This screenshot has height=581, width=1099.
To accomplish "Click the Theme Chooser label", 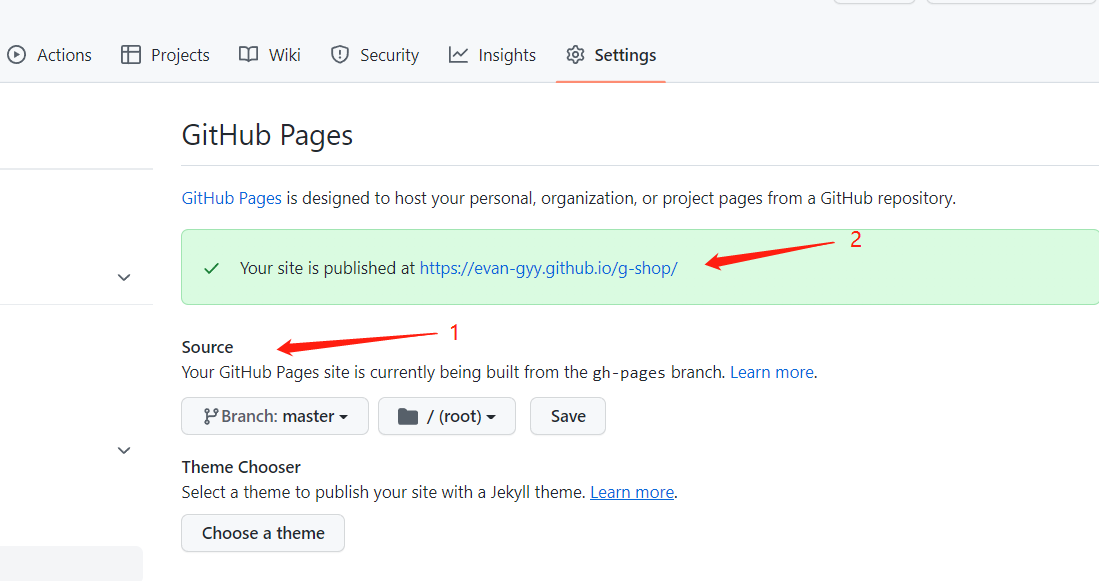I will [241, 467].
